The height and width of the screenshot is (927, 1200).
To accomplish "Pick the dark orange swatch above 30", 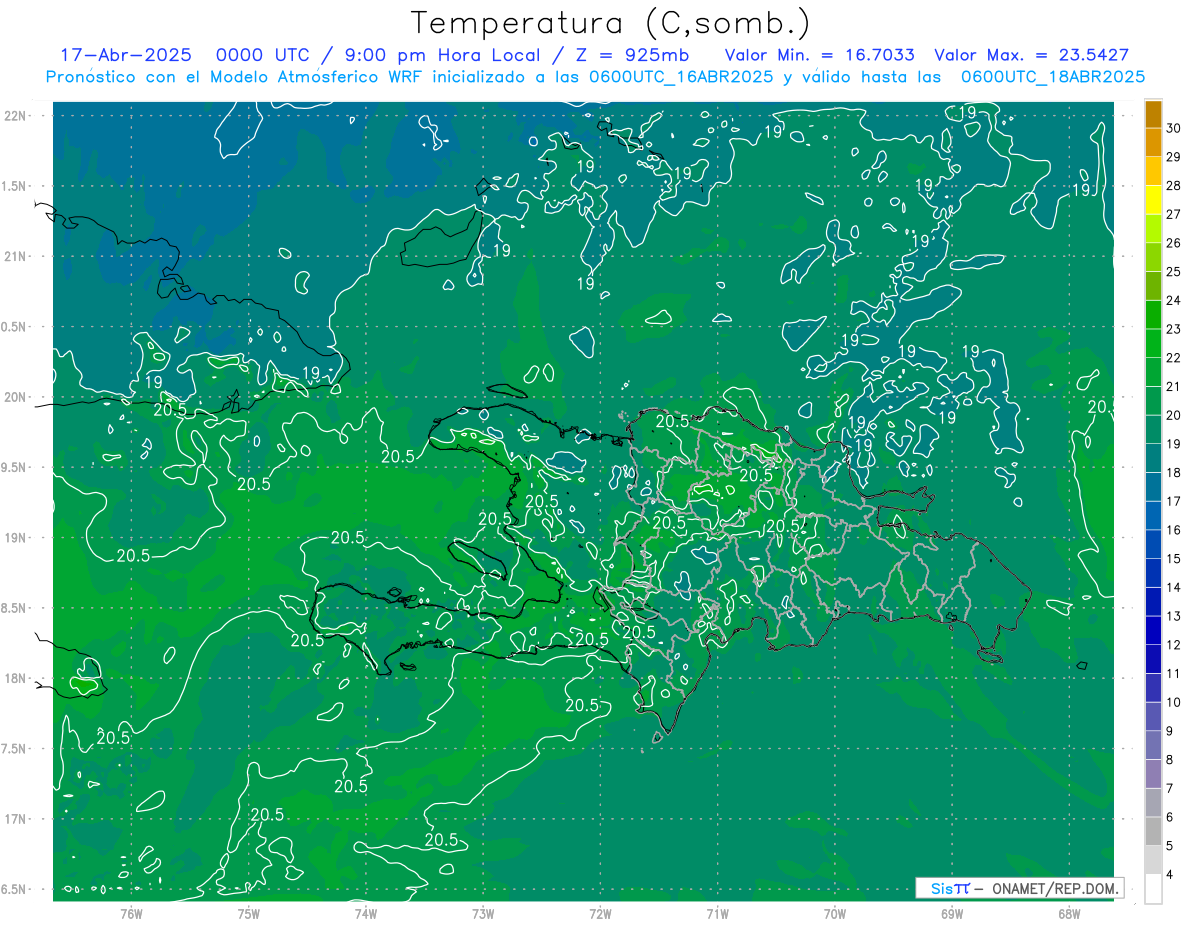I will [1153, 114].
